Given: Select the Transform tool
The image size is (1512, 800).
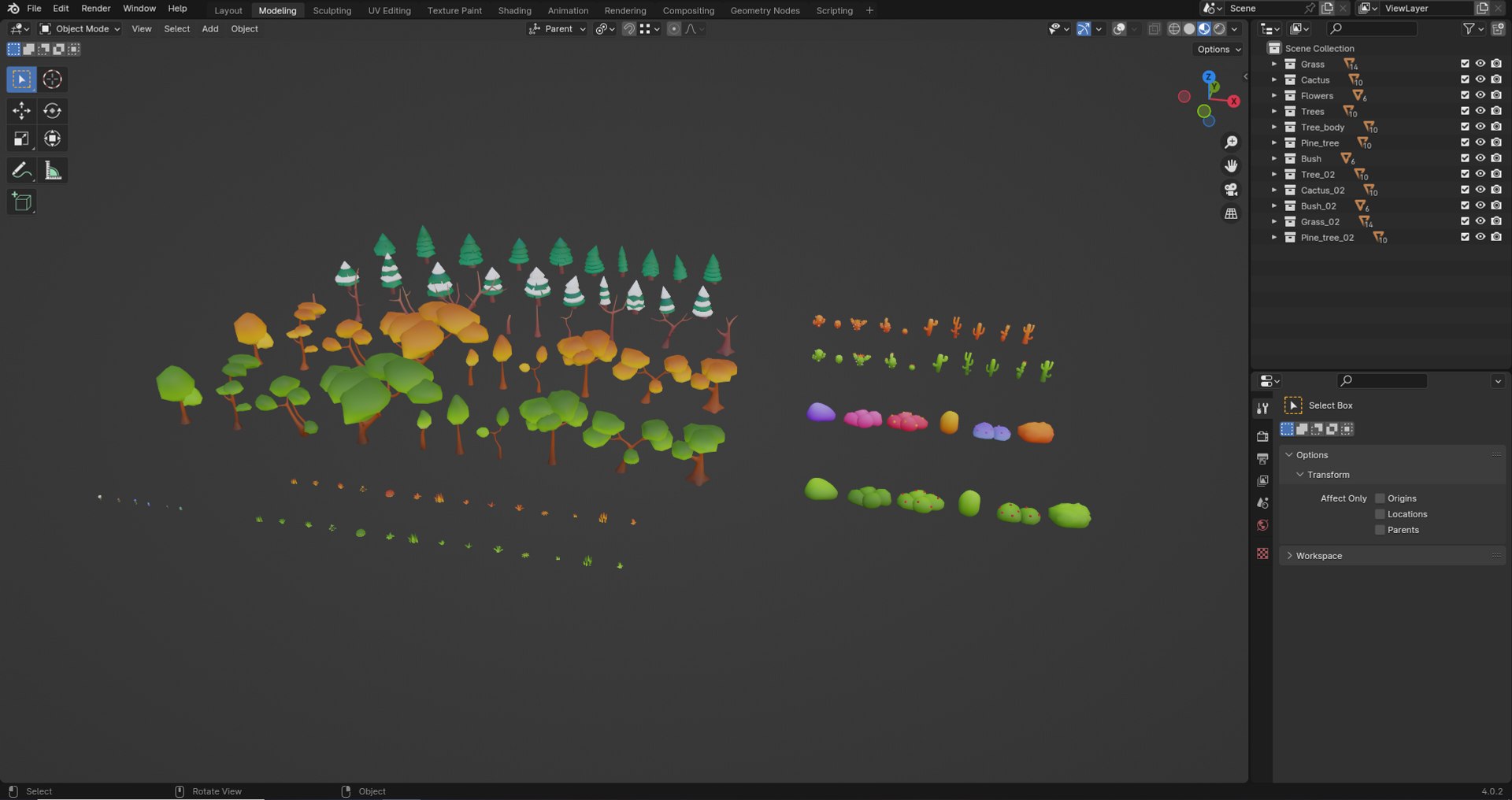Looking at the screenshot, I should (52, 139).
